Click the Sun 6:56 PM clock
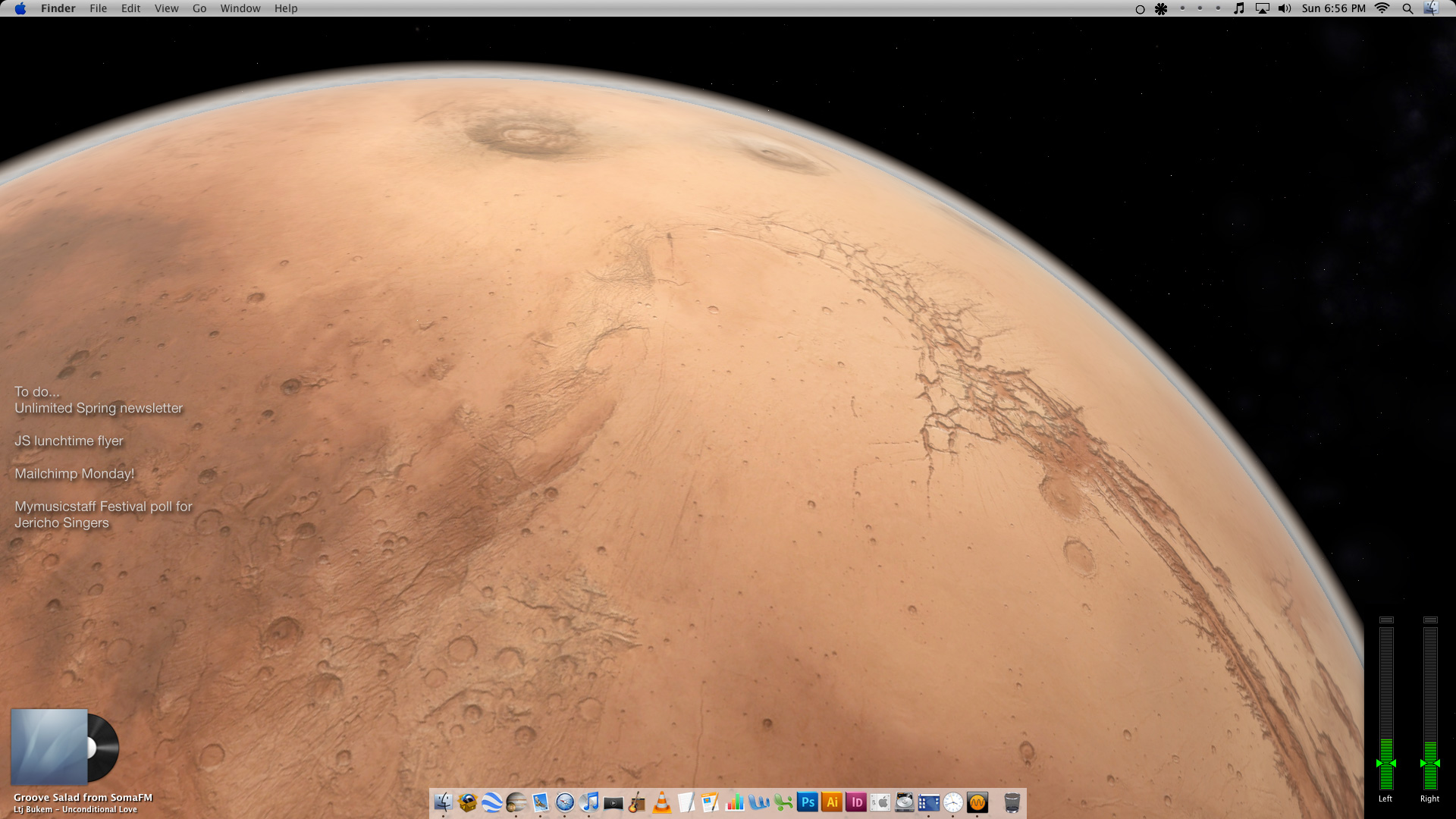Viewport: 1456px width, 819px height. pos(1333,8)
